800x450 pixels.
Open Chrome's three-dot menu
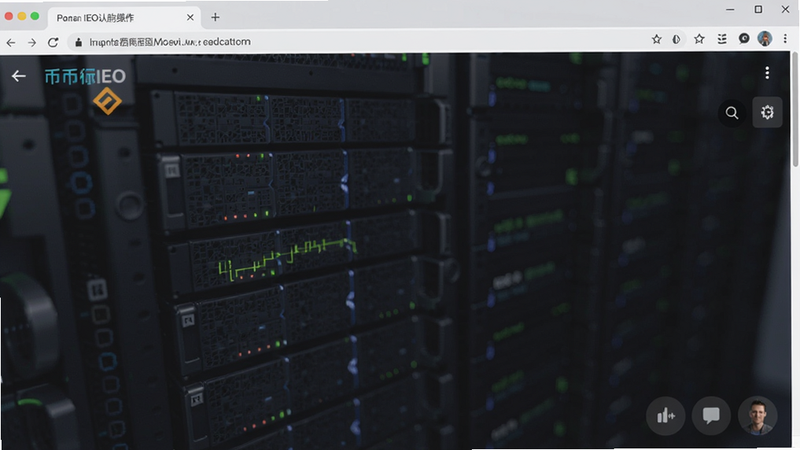coord(785,38)
